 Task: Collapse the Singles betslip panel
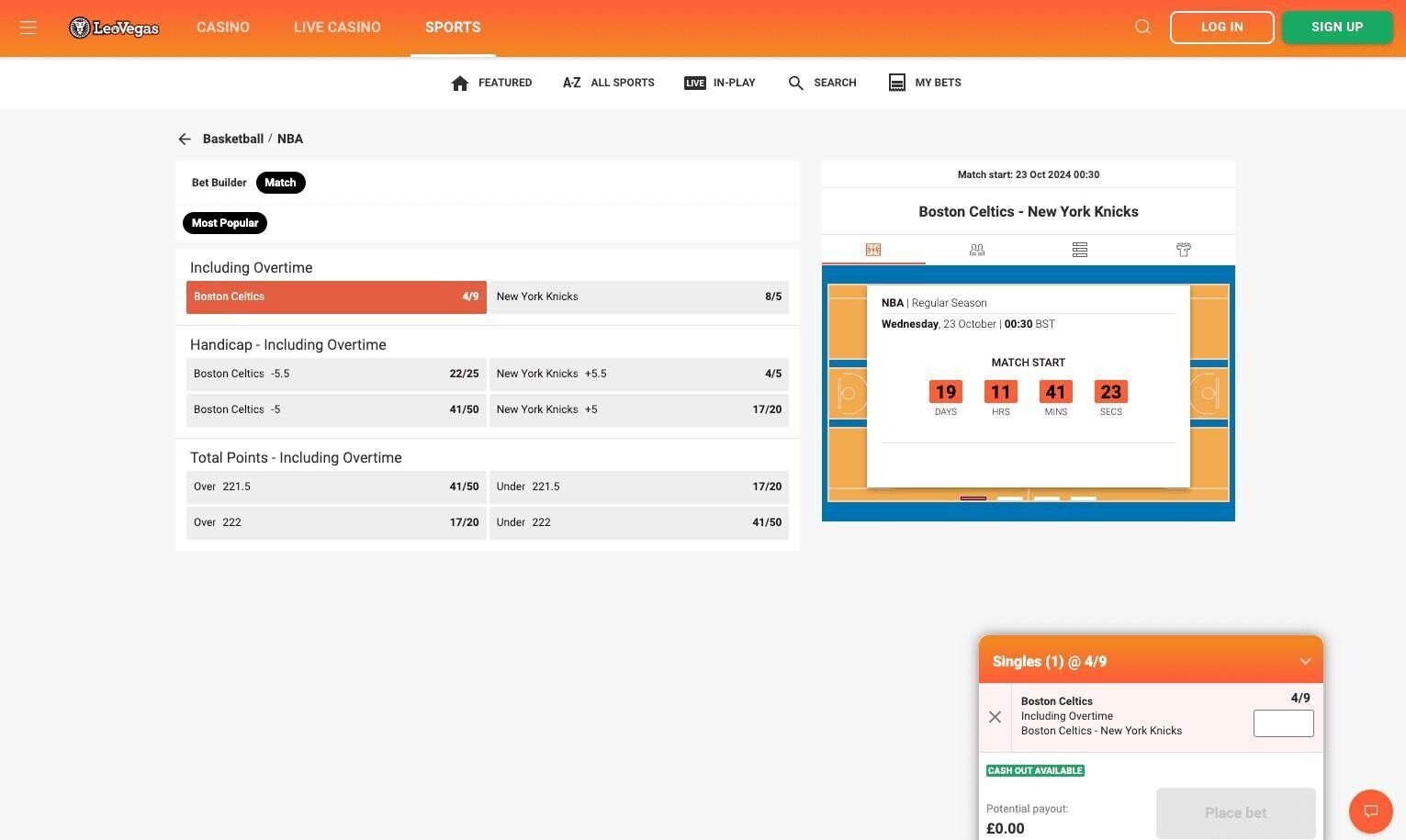(1305, 662)
